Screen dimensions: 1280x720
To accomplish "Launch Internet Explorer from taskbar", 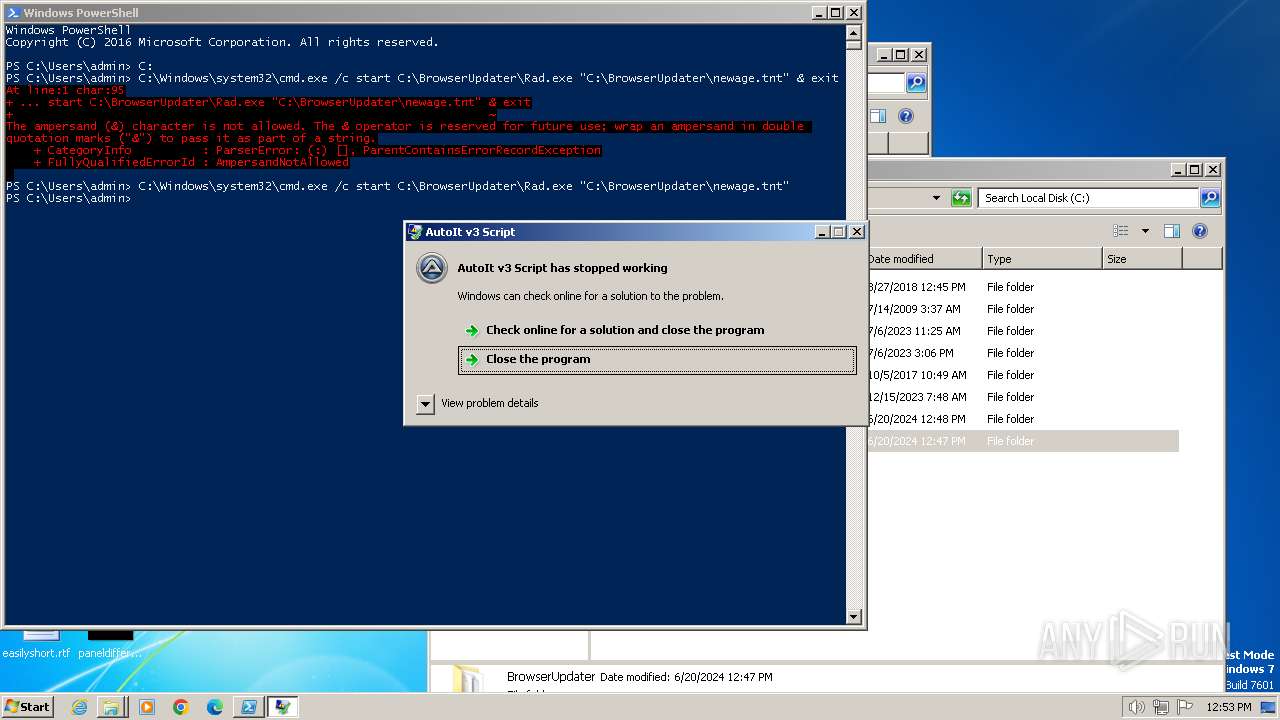I will [x=79, y=707].
